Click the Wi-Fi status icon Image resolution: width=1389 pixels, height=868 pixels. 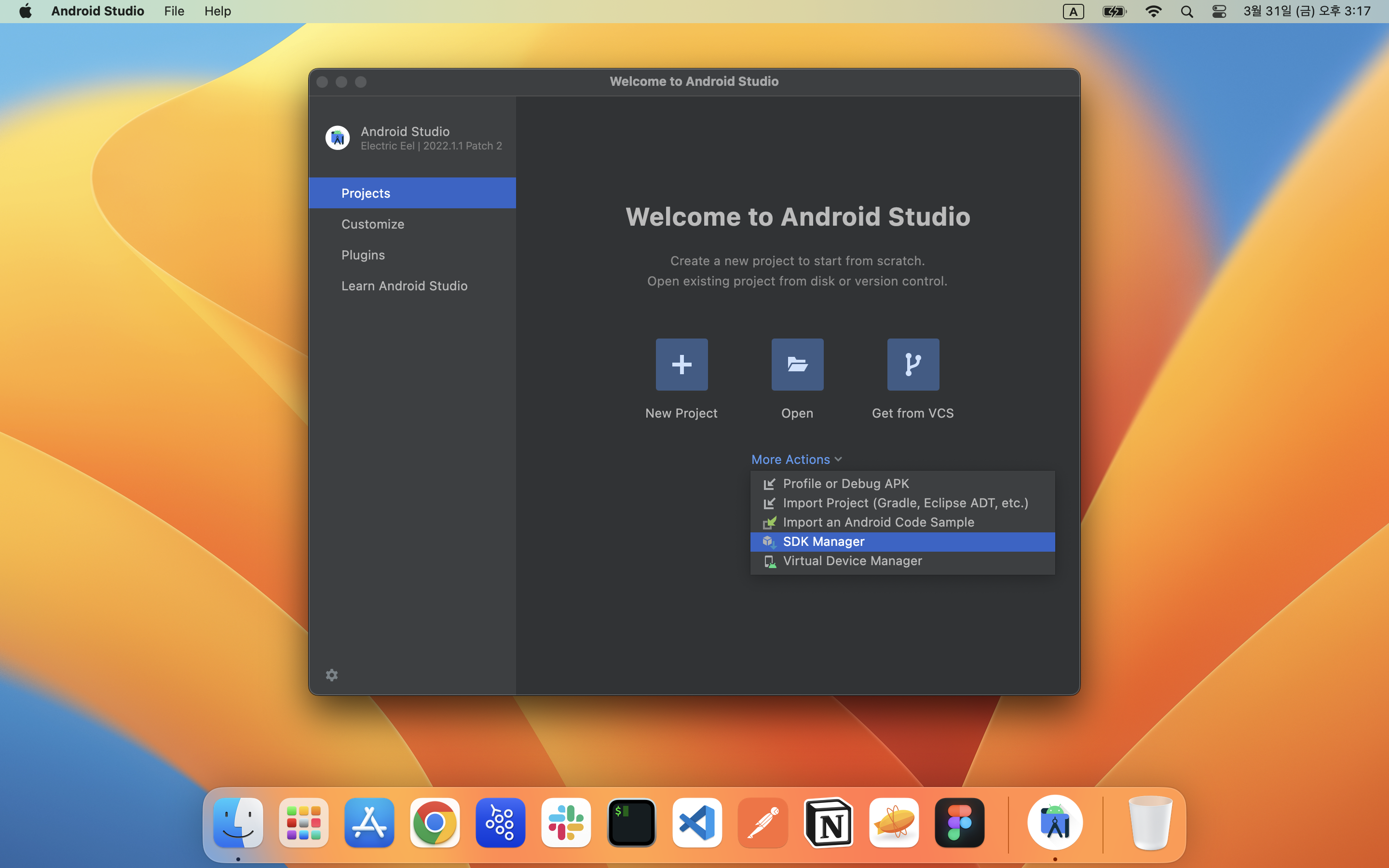[1153, 12]
